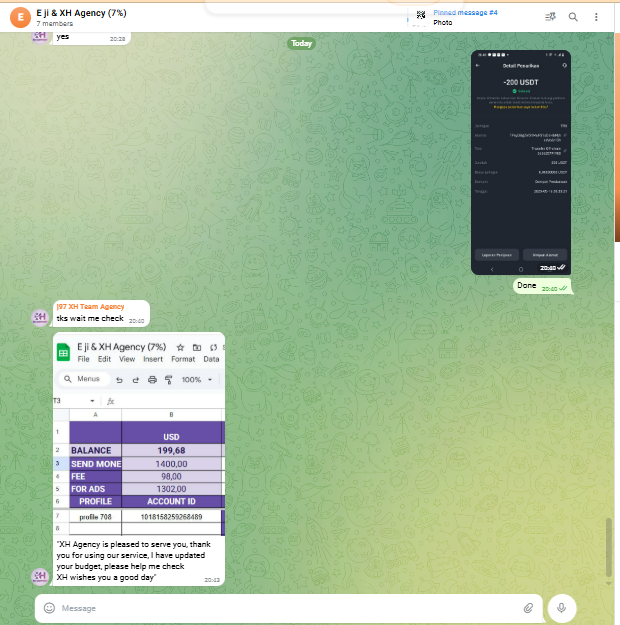
Task: Open the E ji & XH Agency group info
Action: [90, 12]
